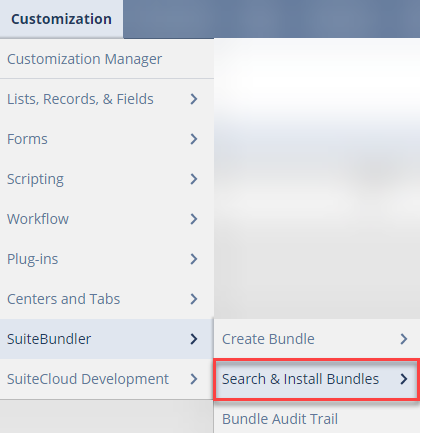This screenshot has height=433, width=422.
Task: Open Bundle Audit Trail
Action: pyautogui.click(x=317, y=419)
